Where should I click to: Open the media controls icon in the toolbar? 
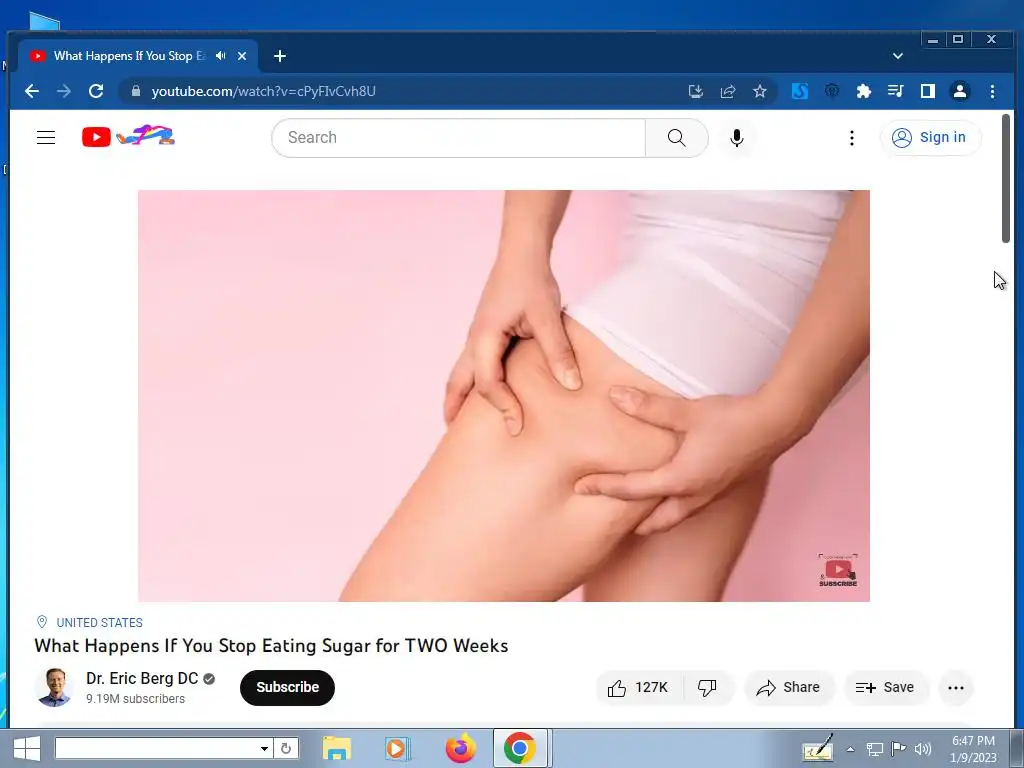pos(895,91)
